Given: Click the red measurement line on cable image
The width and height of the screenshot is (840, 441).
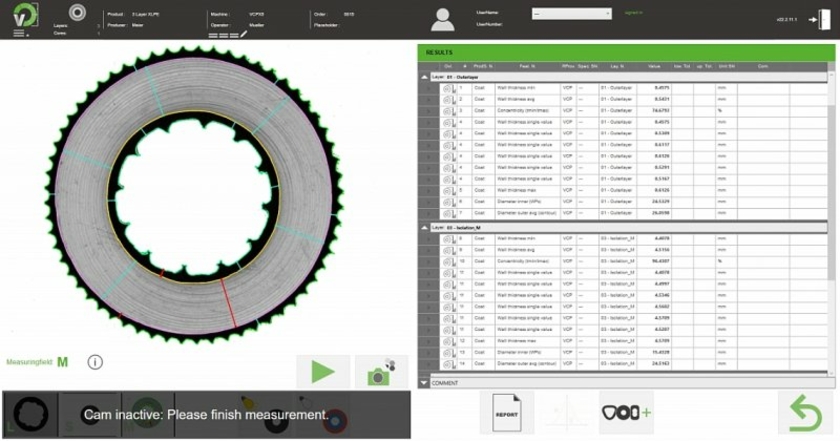Looking at the screenshot, I should coord(229,303).
